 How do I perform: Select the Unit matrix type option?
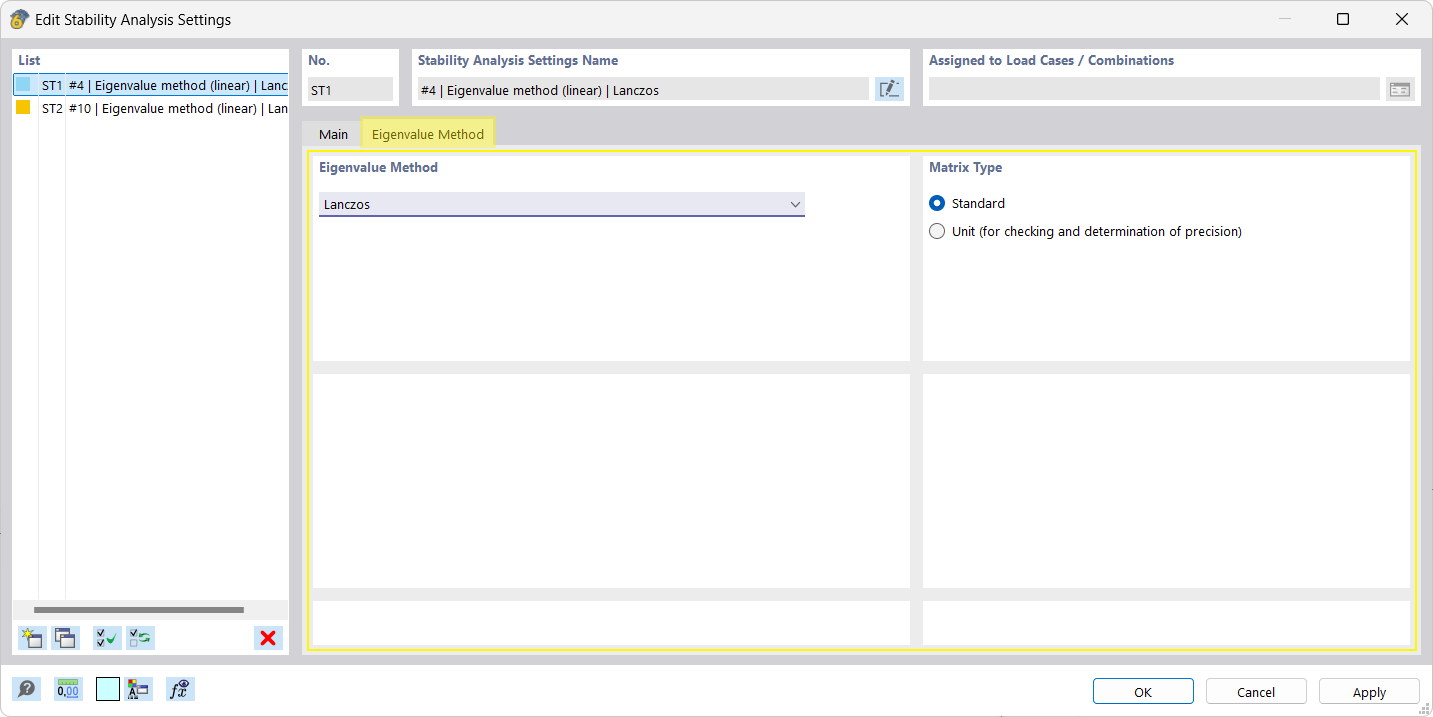click(x=937, y=231)
